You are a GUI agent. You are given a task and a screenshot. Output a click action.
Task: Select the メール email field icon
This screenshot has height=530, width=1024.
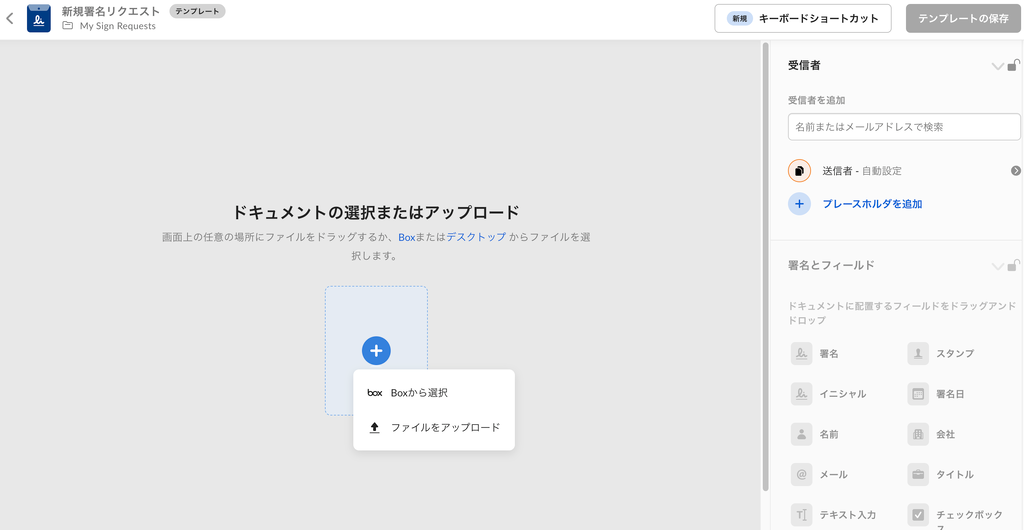[801, 474]
